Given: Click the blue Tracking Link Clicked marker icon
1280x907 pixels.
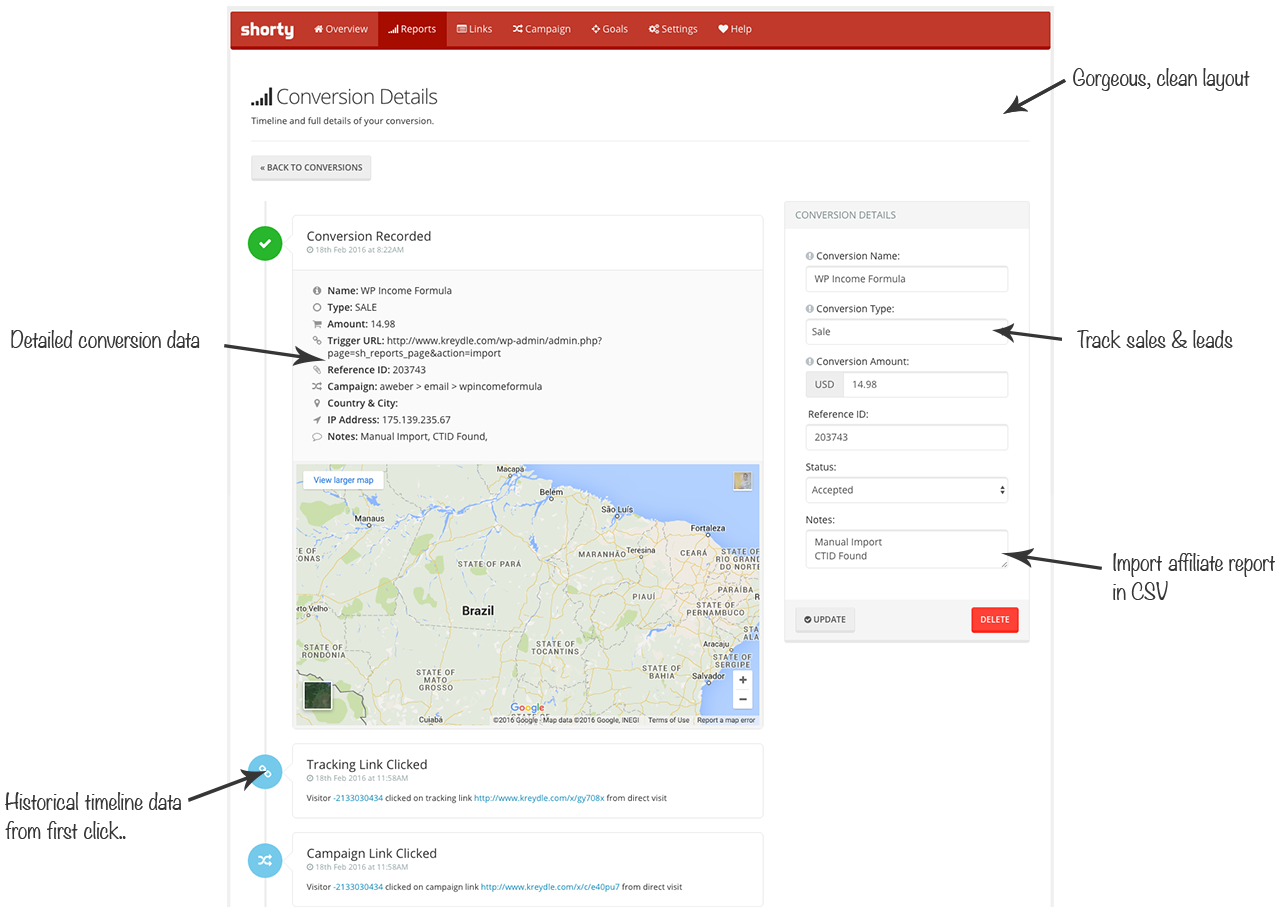Looking at the screenshot, I should click(x=265, y=771).
